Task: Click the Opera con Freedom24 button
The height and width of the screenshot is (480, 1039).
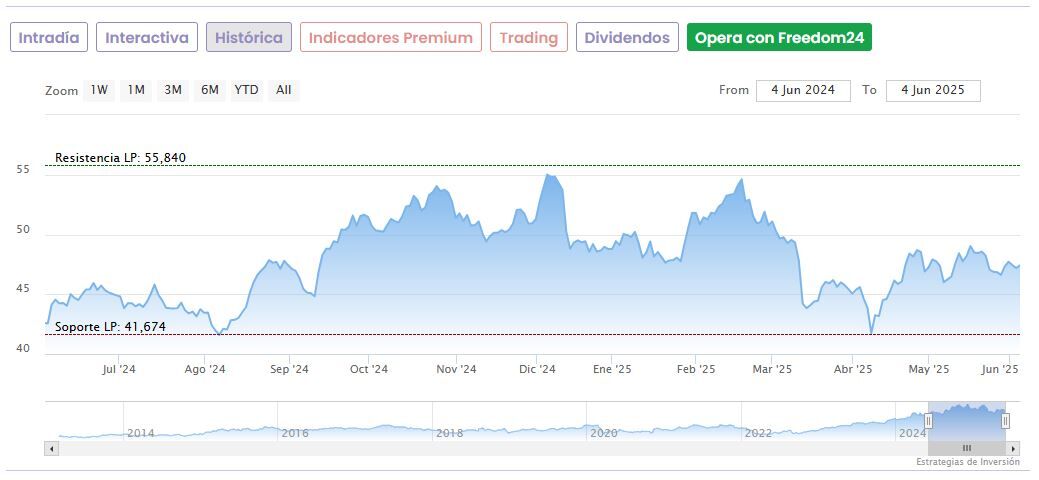Action: tap(779, 38)
